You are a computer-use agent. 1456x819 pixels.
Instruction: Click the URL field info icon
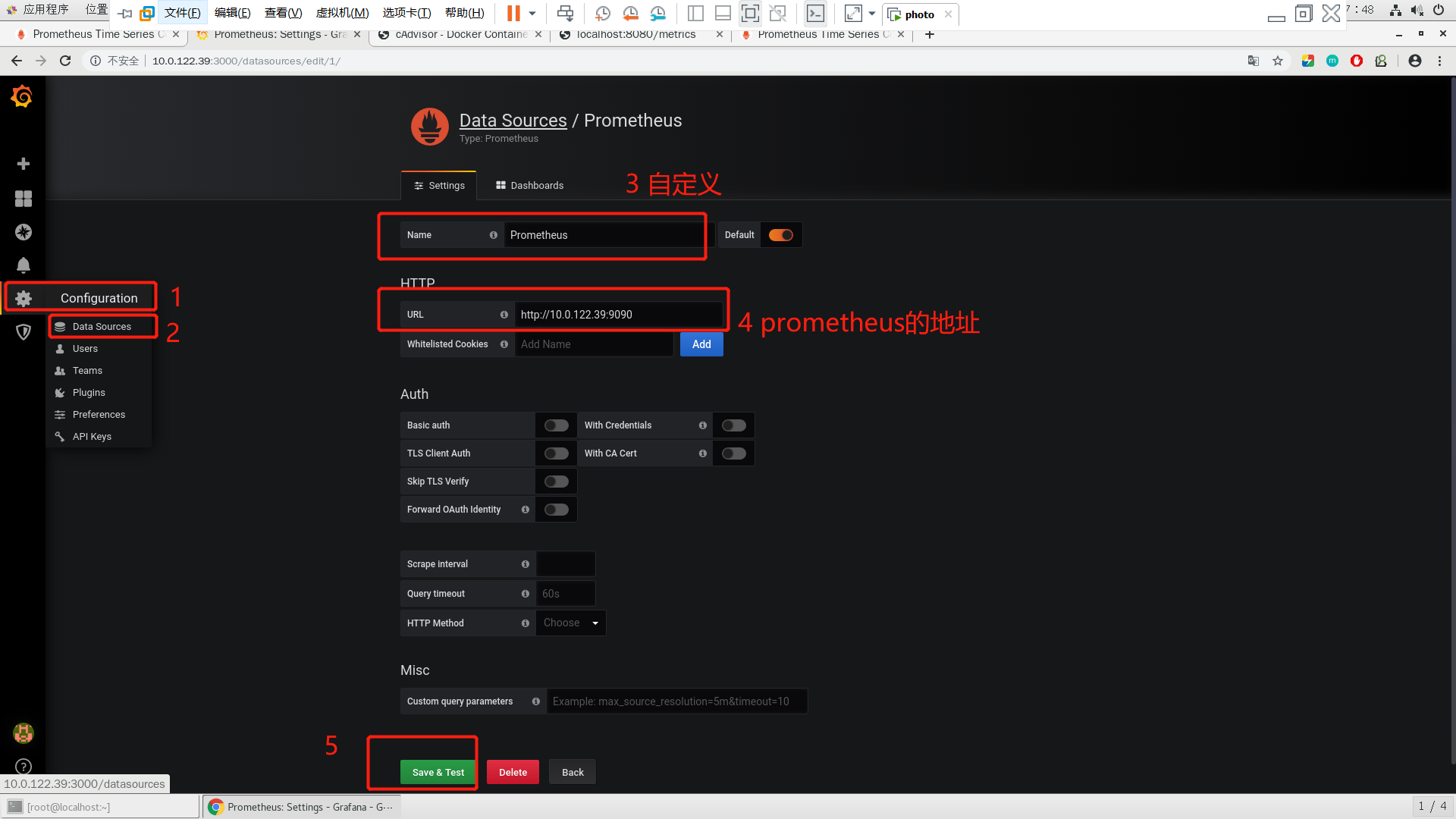point(504,315)
